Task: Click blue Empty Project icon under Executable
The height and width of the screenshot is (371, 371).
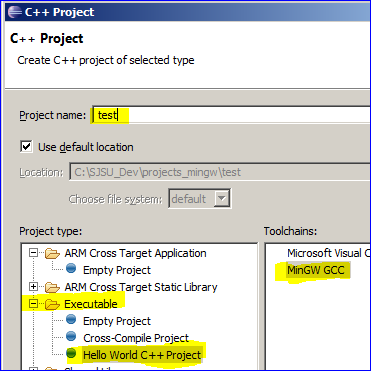Action: pyautogui.click(x=71, y=320)
